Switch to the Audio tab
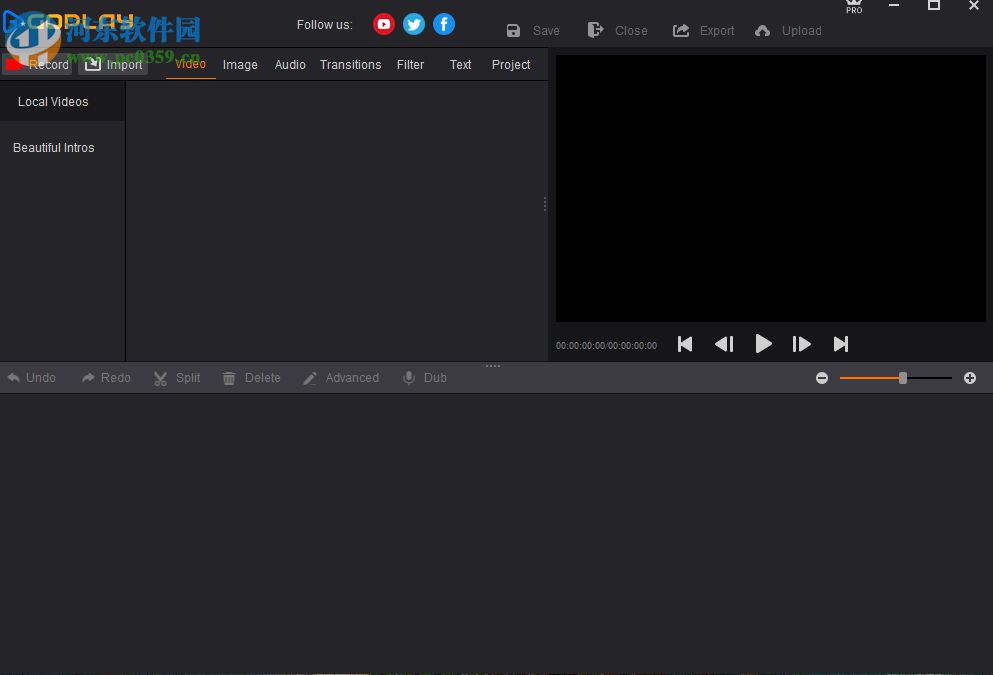 tap(289, 64)
